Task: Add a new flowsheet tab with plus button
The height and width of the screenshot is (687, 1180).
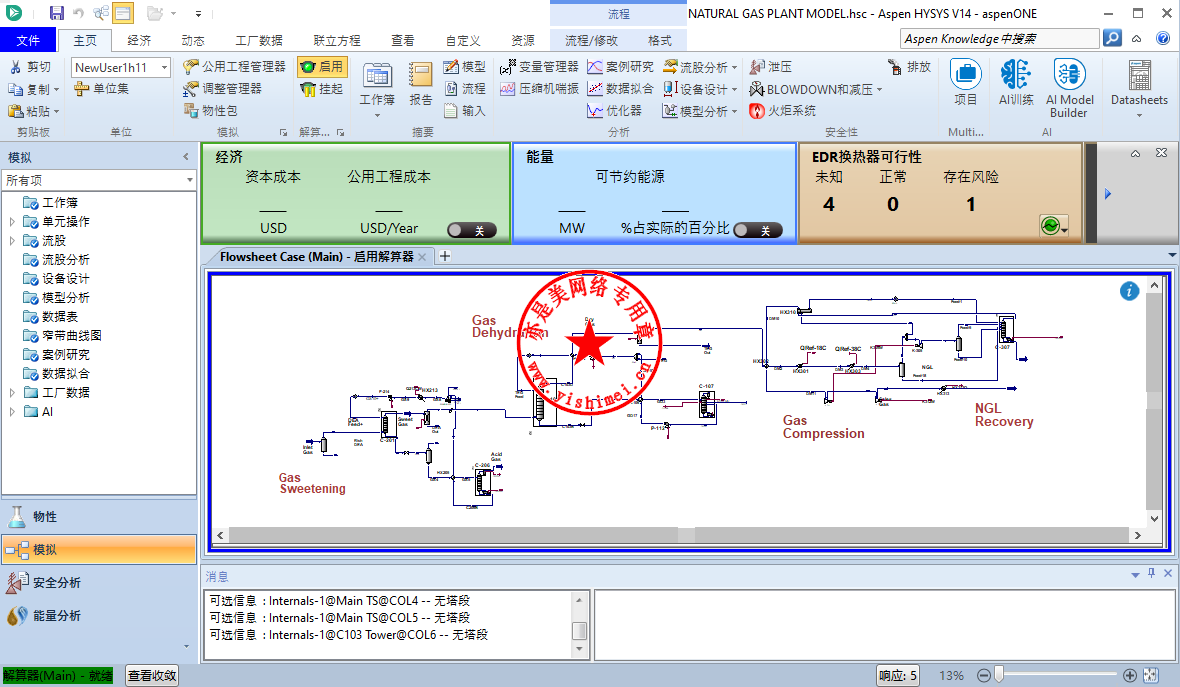Action: [445, 256]
